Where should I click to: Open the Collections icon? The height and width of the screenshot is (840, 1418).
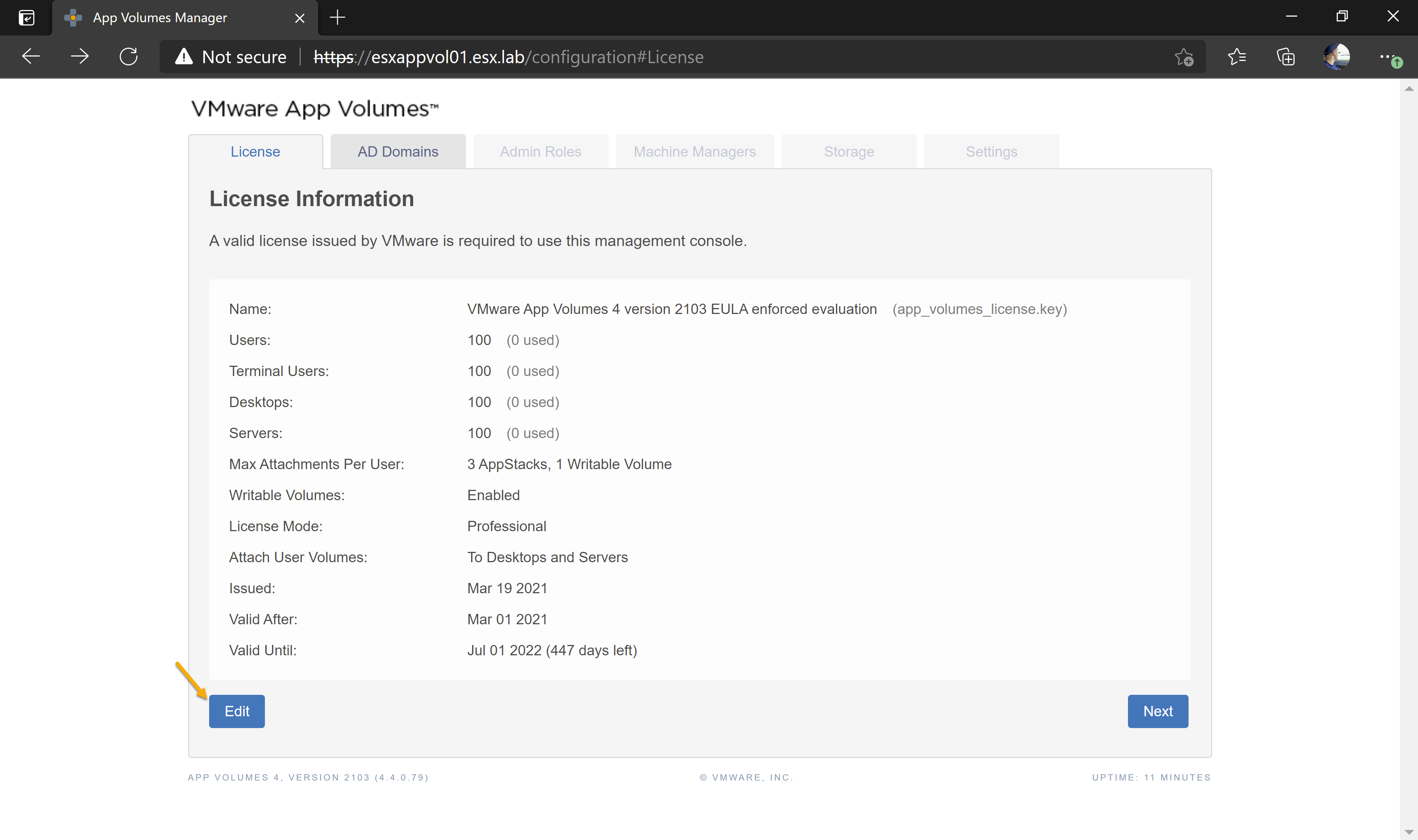tap(1285, 57)
